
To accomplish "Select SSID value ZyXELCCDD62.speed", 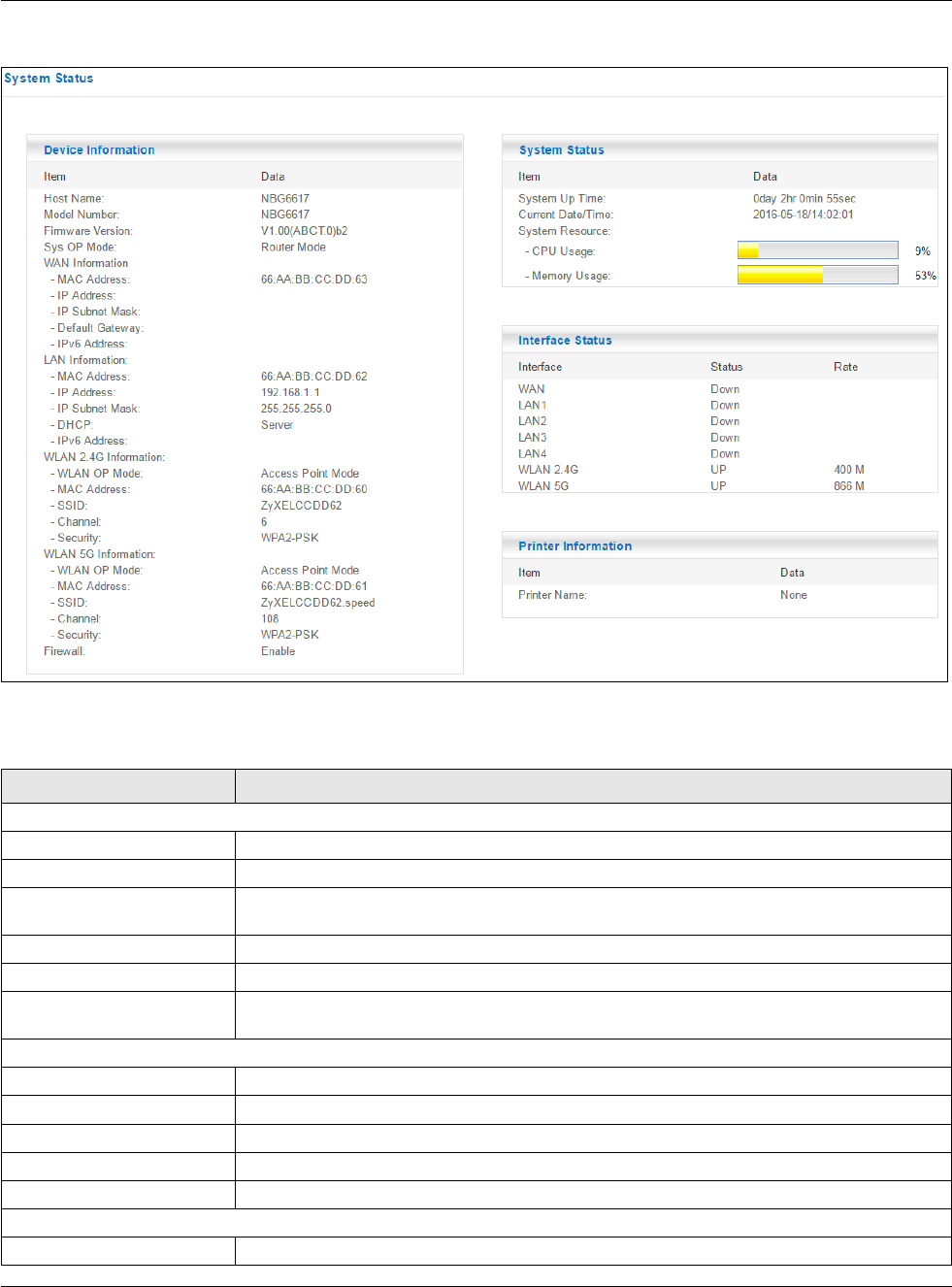I will (x=317, y=603).
